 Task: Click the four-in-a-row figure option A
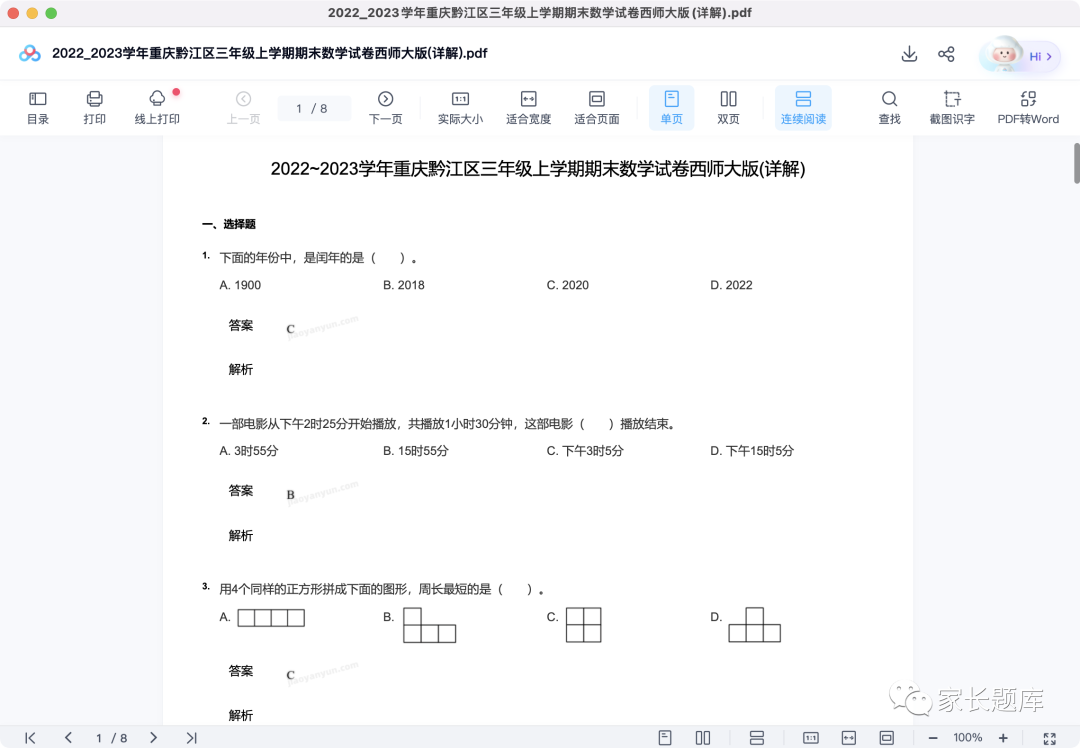271,618
